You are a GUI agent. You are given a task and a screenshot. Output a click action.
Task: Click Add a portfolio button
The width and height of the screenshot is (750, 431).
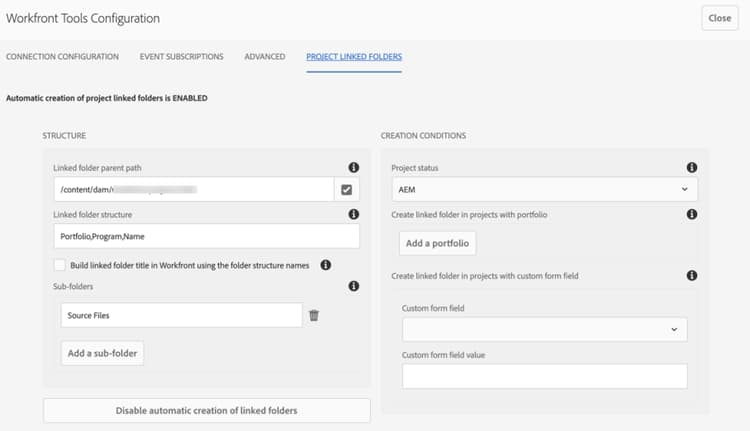pyautogui.click(x=438, y=243)
